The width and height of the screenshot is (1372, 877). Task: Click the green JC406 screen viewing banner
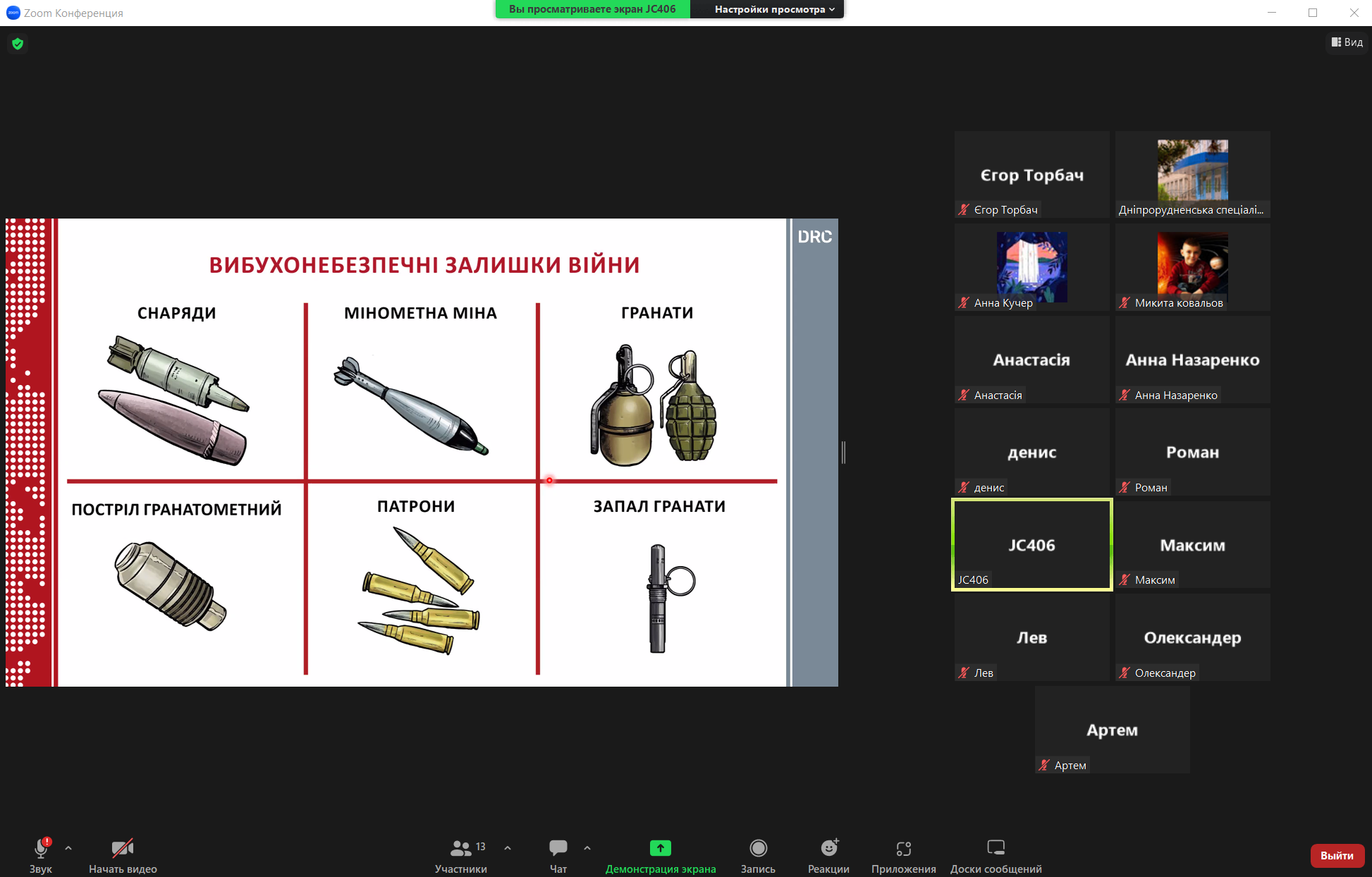(592, 9)
